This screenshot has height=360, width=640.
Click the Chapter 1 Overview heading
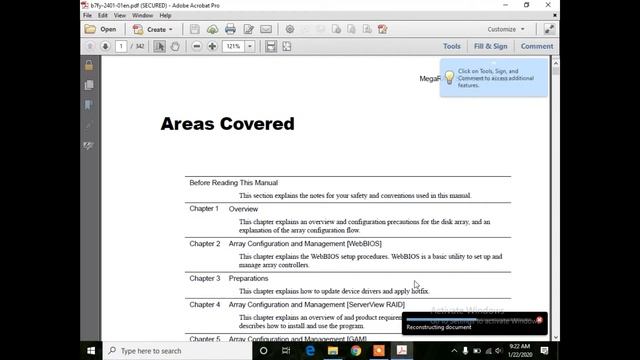[224, 209]
